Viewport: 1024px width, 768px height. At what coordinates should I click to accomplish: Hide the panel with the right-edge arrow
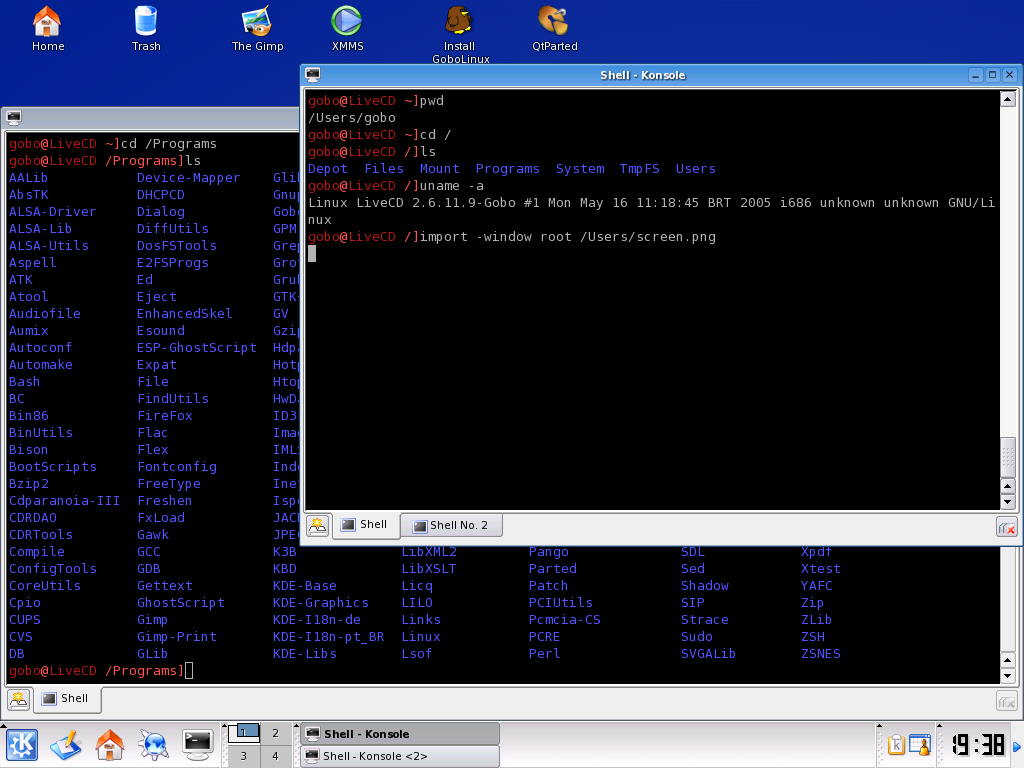click(1017, 746)
